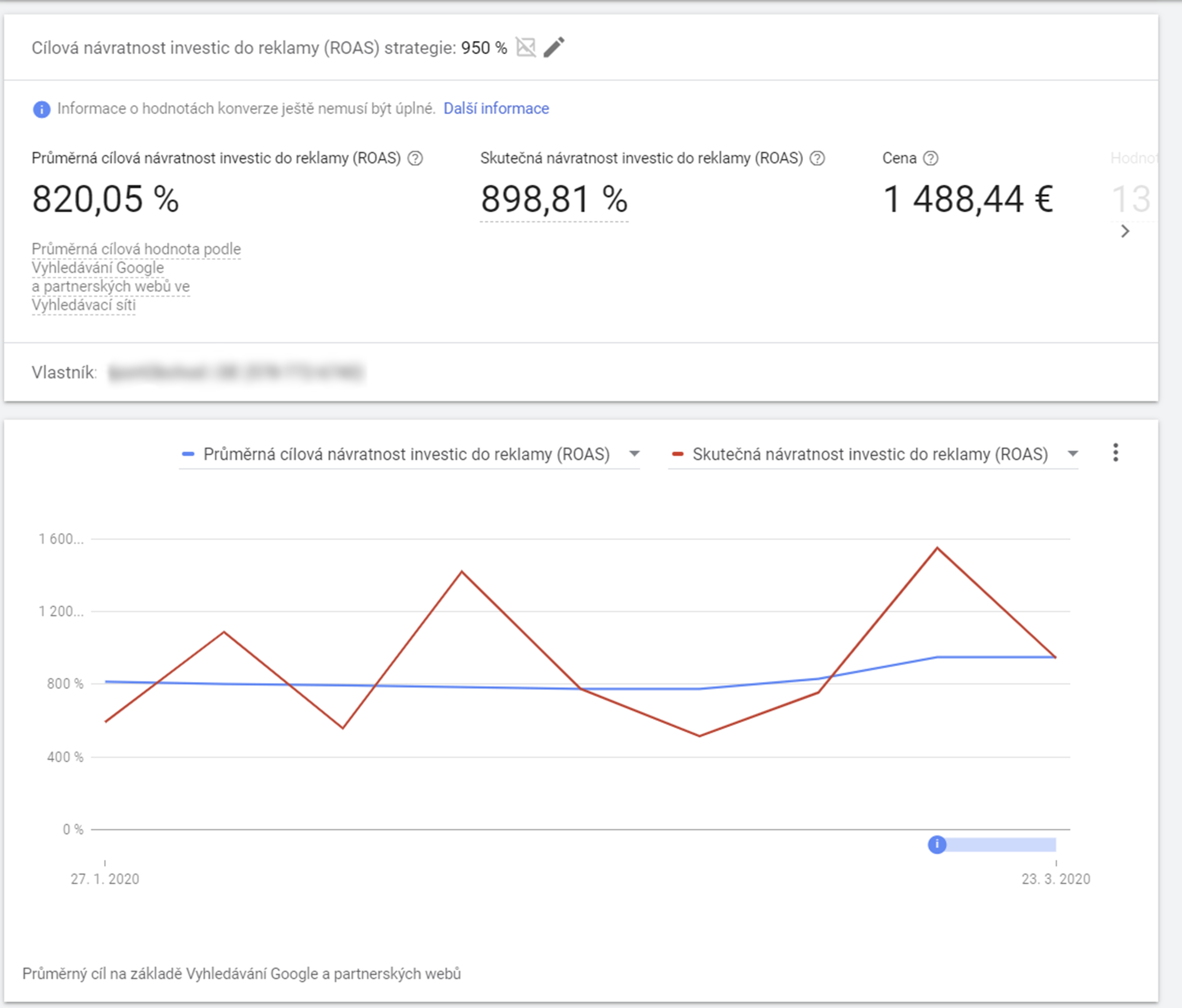The width and height of the screenshot is (1182, 1008).
Task: Click the Vlastník label
Action: [x=64, y=373]
